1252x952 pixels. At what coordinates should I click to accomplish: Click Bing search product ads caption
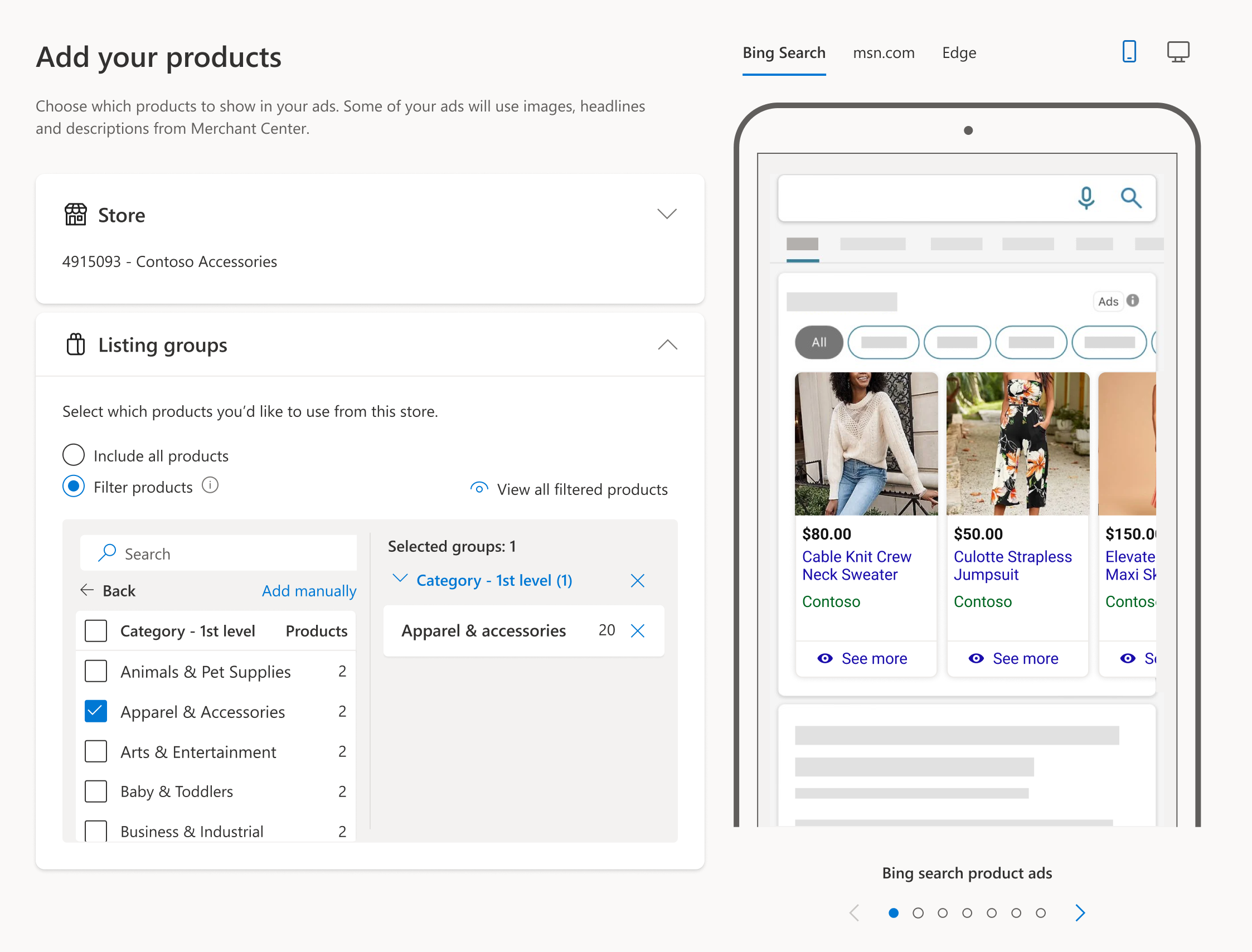point(967,873)
